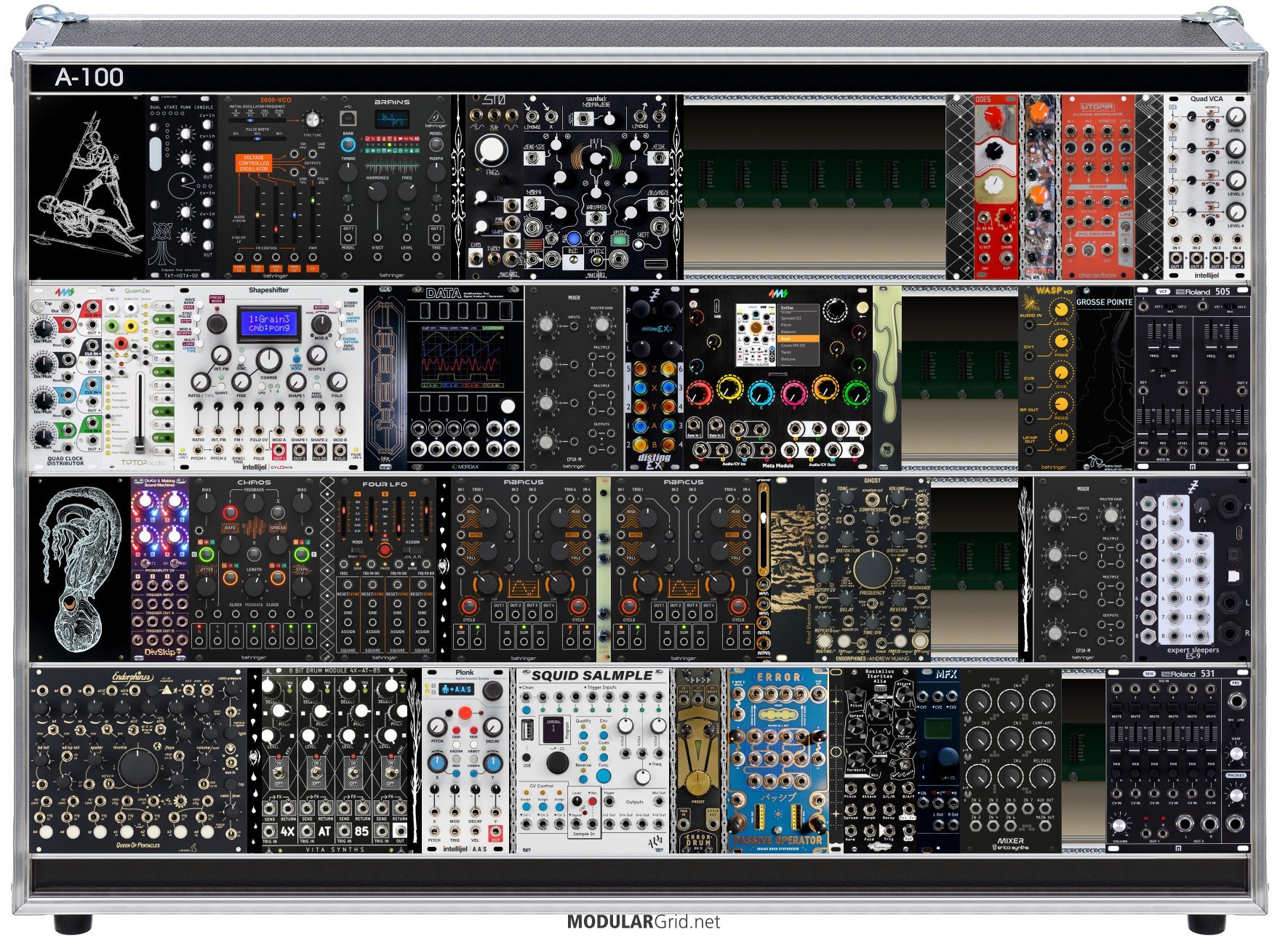This screenshot has height=937, width=1288.
Task: Open the MODULARGrid.net link
Action: (x=644, y=922)
